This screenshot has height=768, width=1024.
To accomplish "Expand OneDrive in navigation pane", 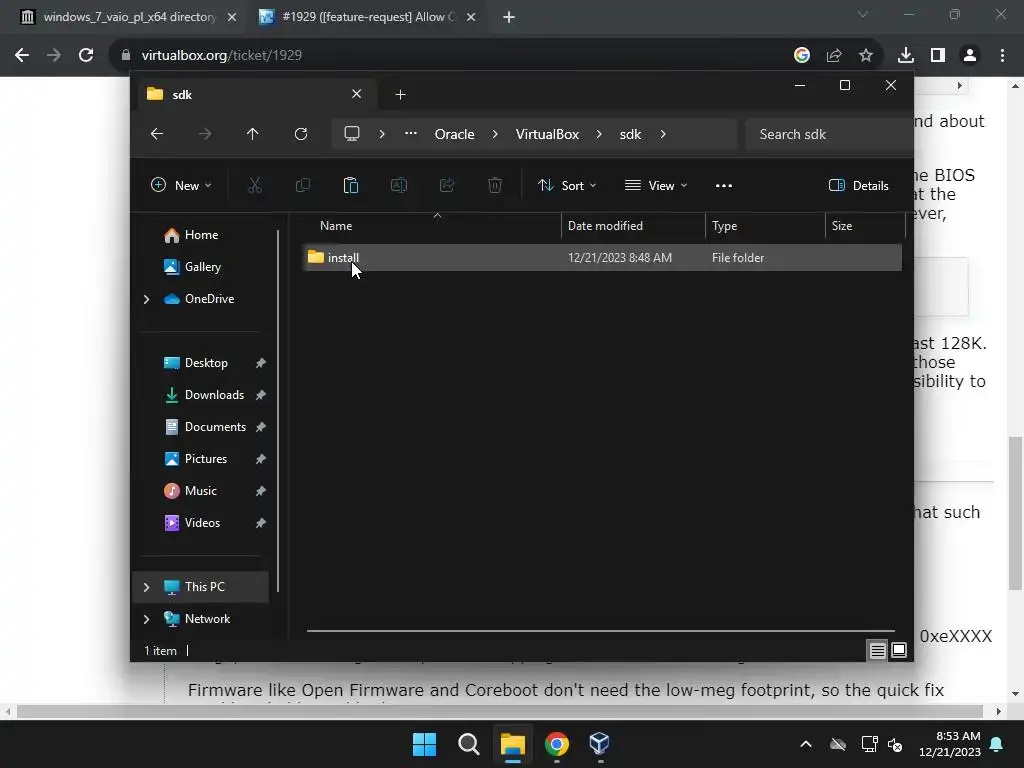I will tap(146, 299).
